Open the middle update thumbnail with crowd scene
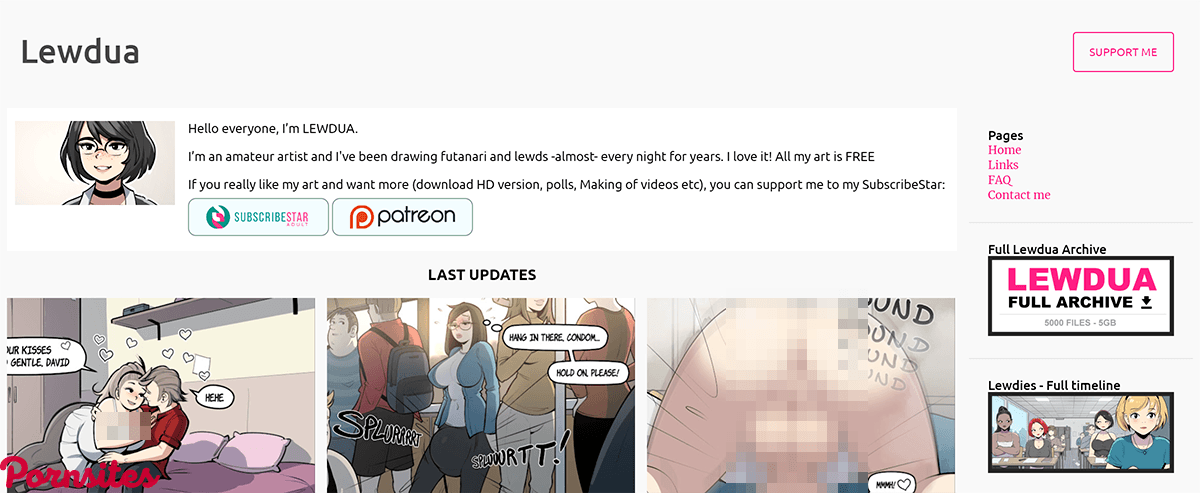Viewport: 1200px width, 493px height. coord(481,395)
